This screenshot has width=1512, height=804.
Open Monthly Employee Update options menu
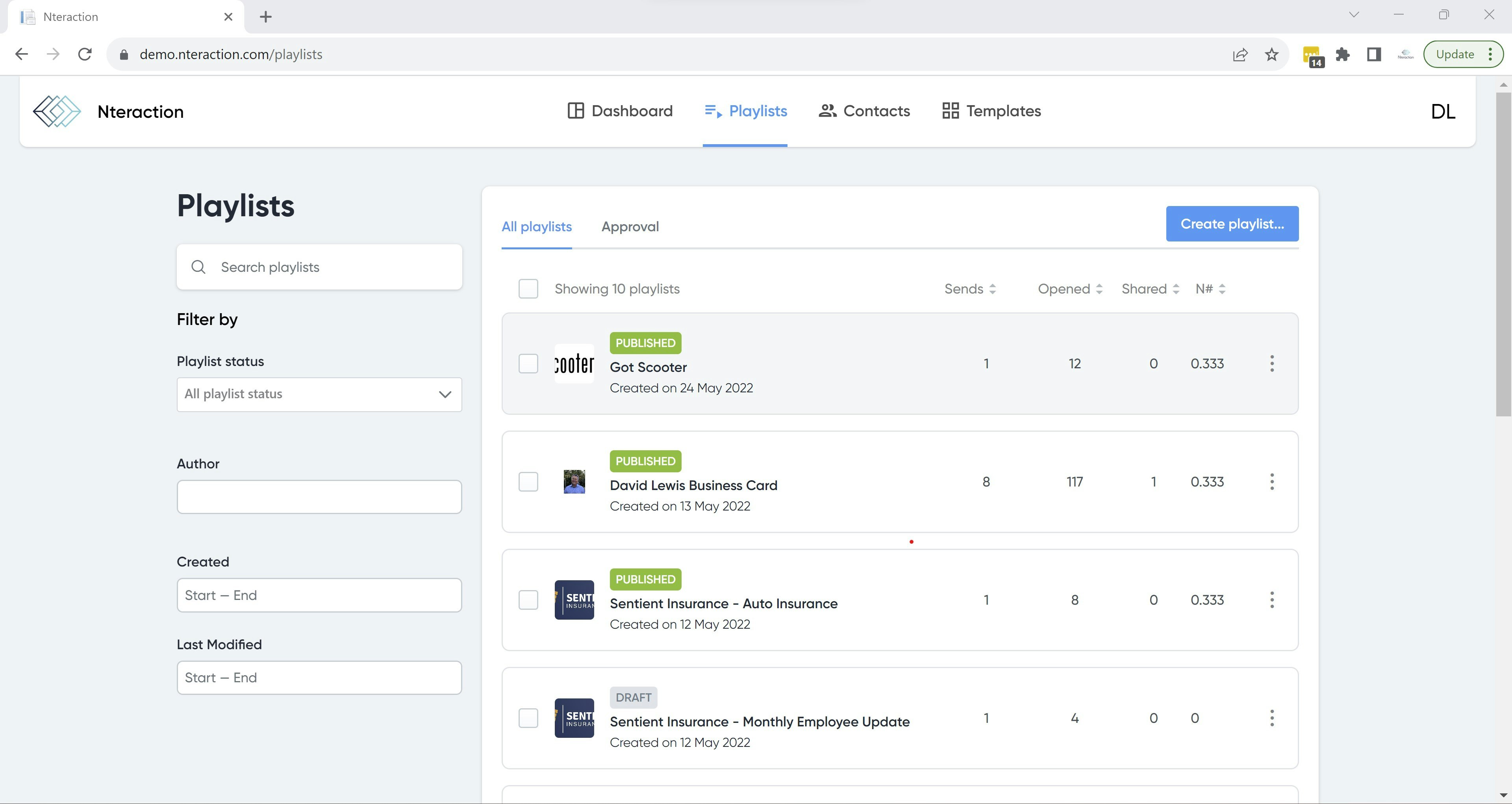tap(1272, 718)
